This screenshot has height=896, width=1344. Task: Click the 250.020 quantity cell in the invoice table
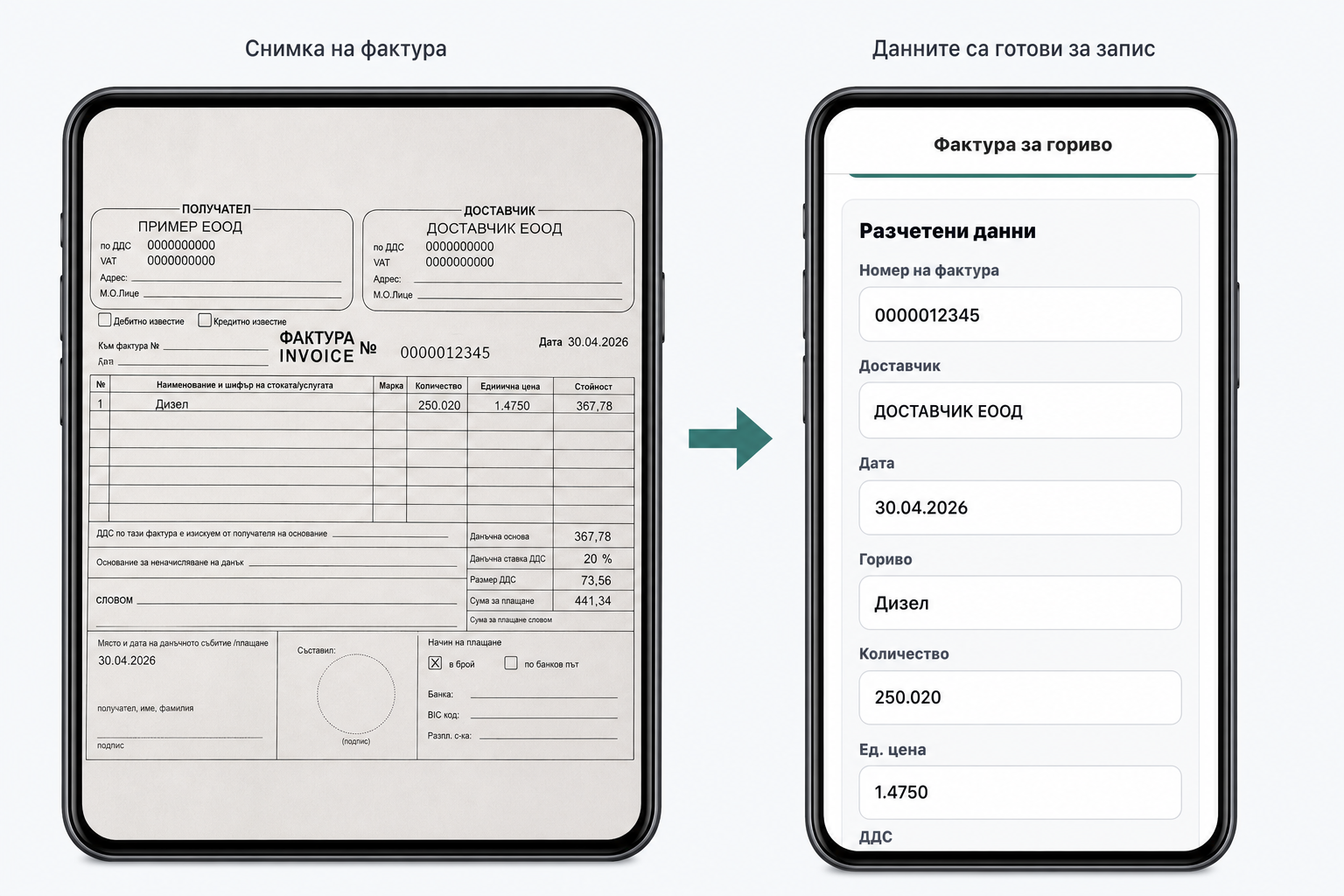coord(439,405)
